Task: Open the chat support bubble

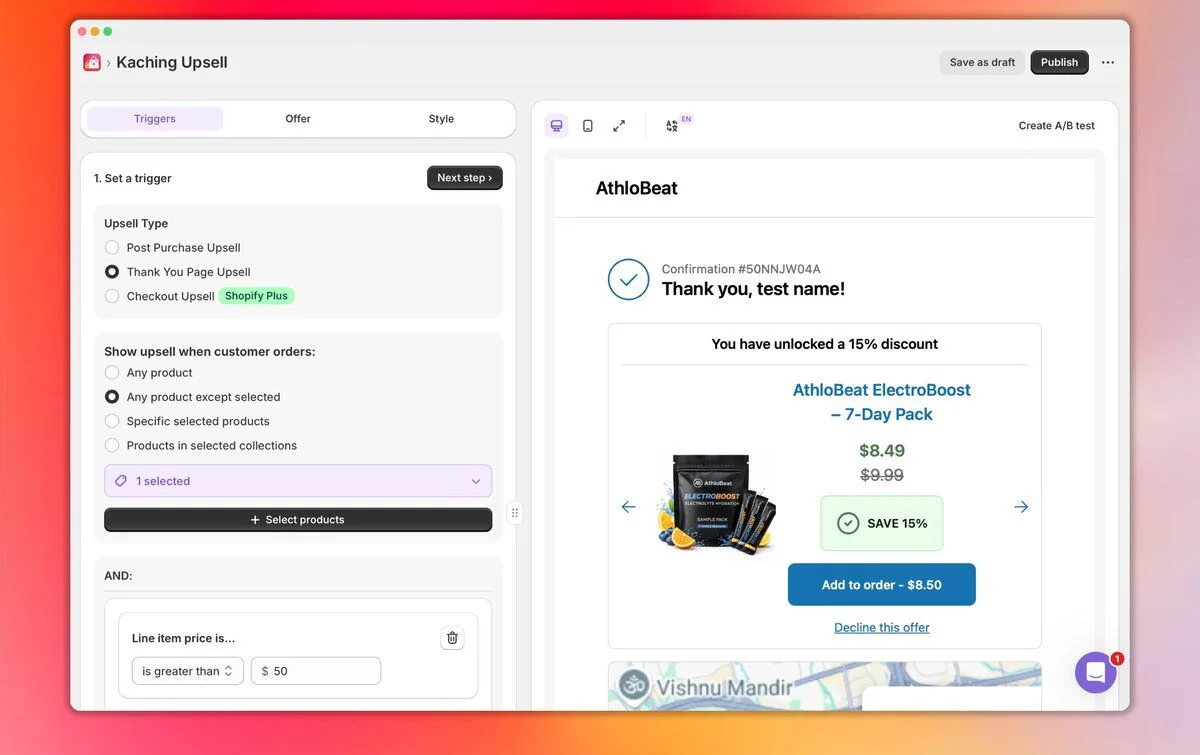Action: click(x=1095, y=673)
